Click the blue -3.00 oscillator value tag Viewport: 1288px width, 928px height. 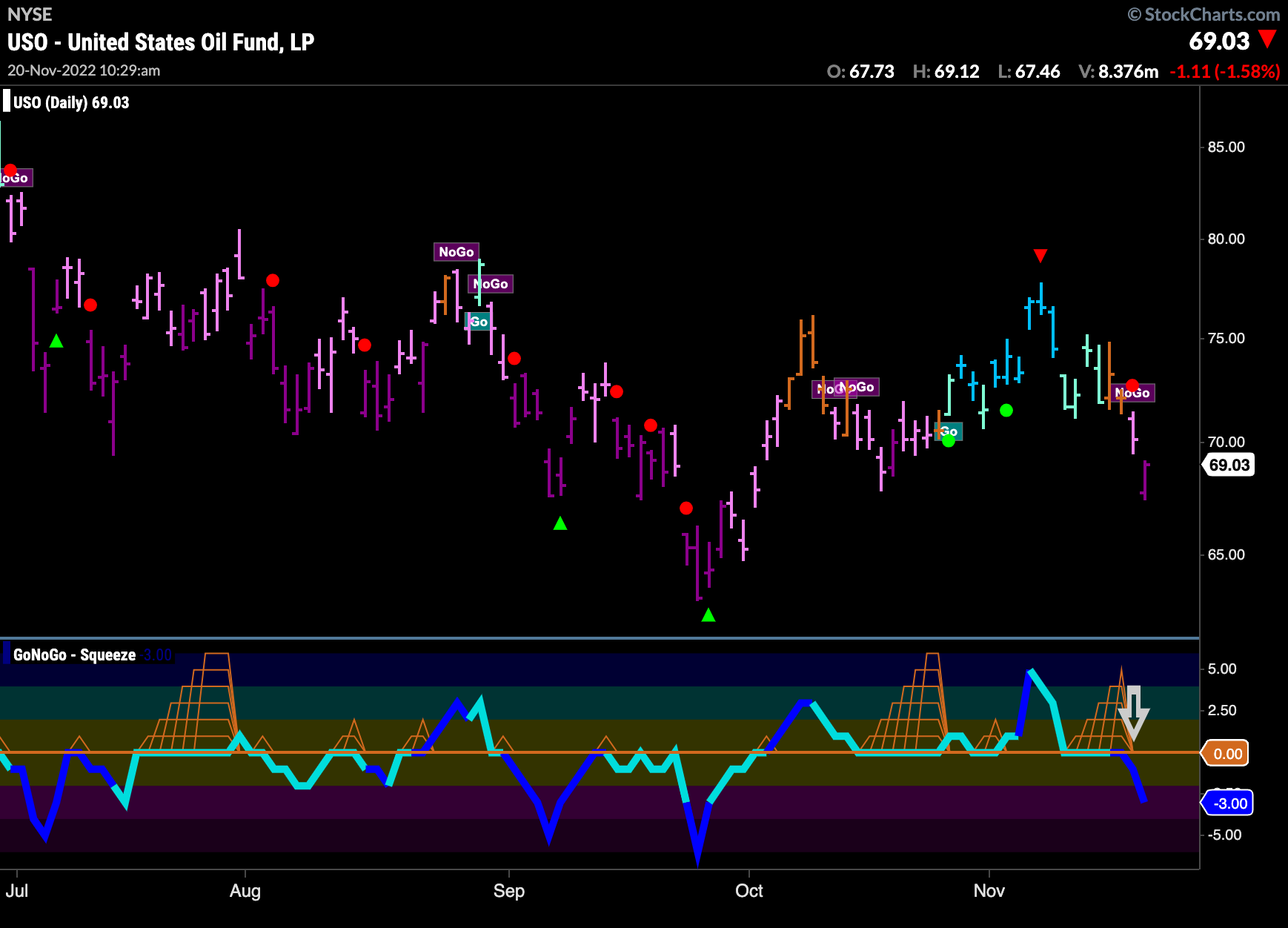click(1228, 803)
